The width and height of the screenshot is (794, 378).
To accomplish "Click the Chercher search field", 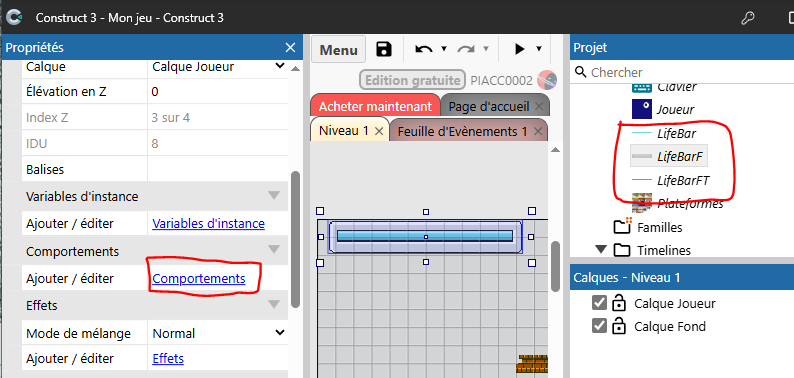I will point(682,72).
